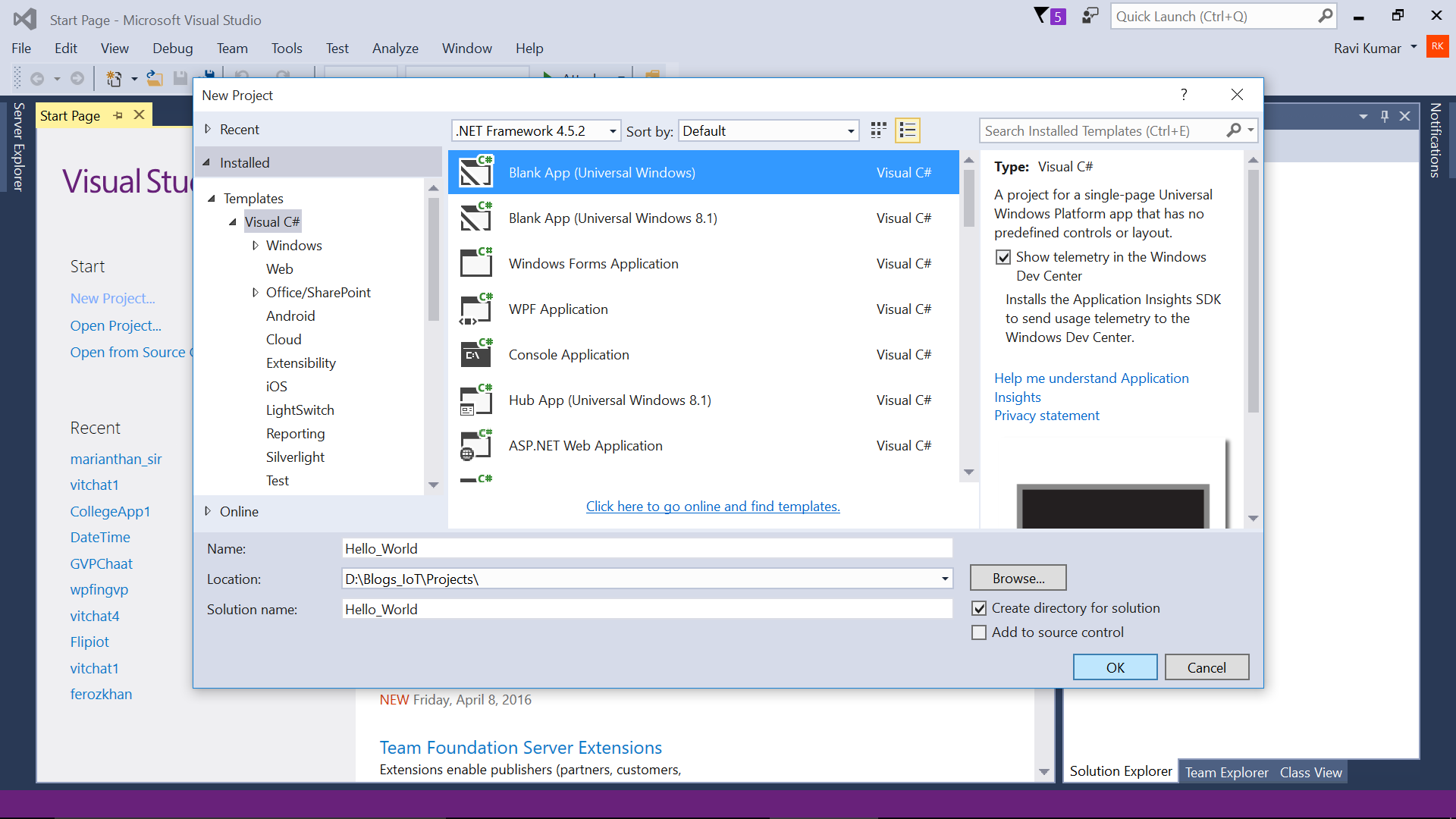1456x819 pixels.
Task: Click link to go online and find templates
Action: click(713, 507)
